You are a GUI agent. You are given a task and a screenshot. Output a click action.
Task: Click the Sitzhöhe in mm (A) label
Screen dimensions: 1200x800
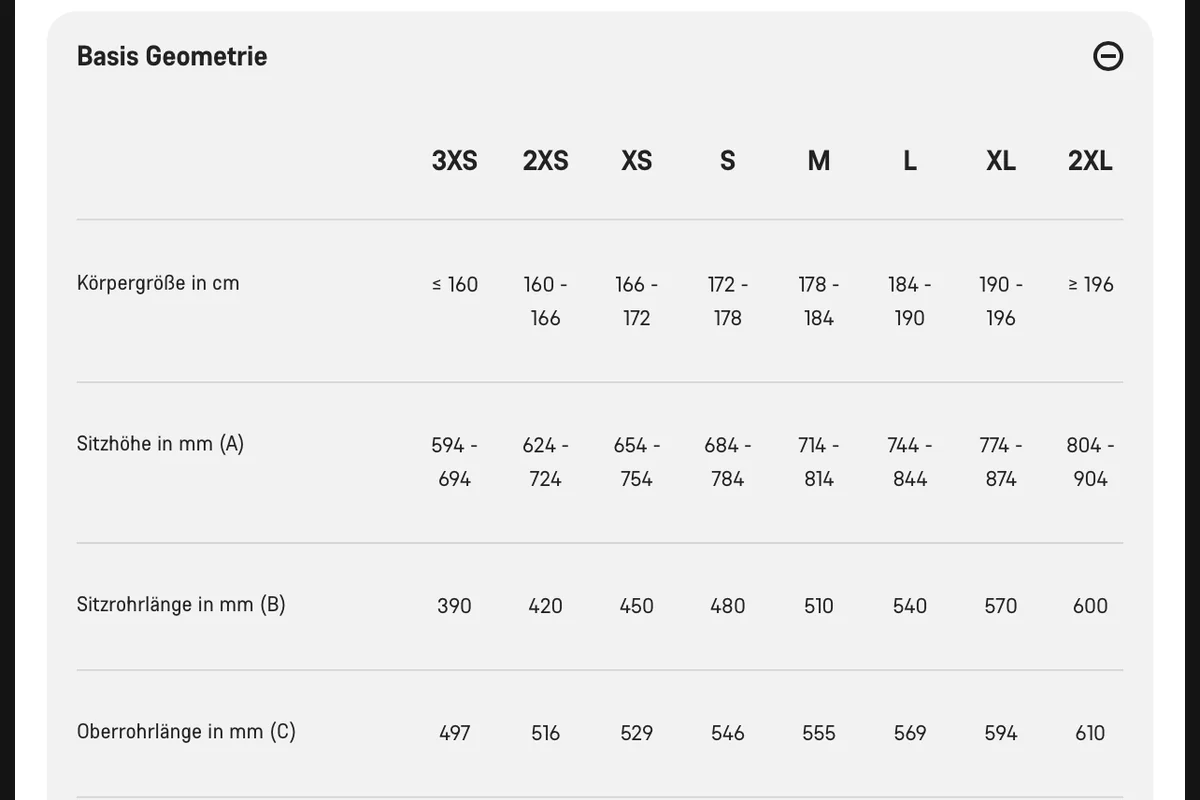(160, 443)
